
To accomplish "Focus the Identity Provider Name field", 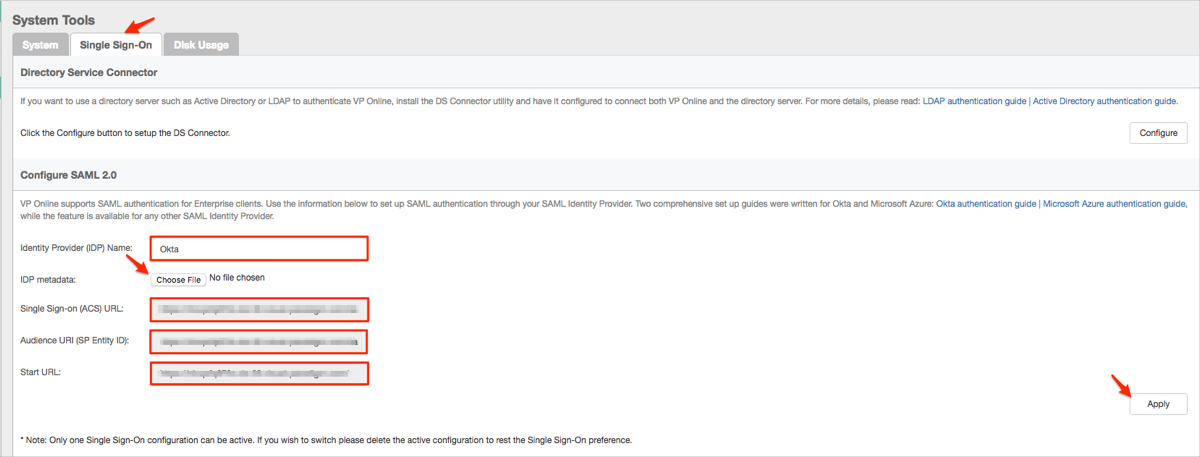I will tap(259, 248).
